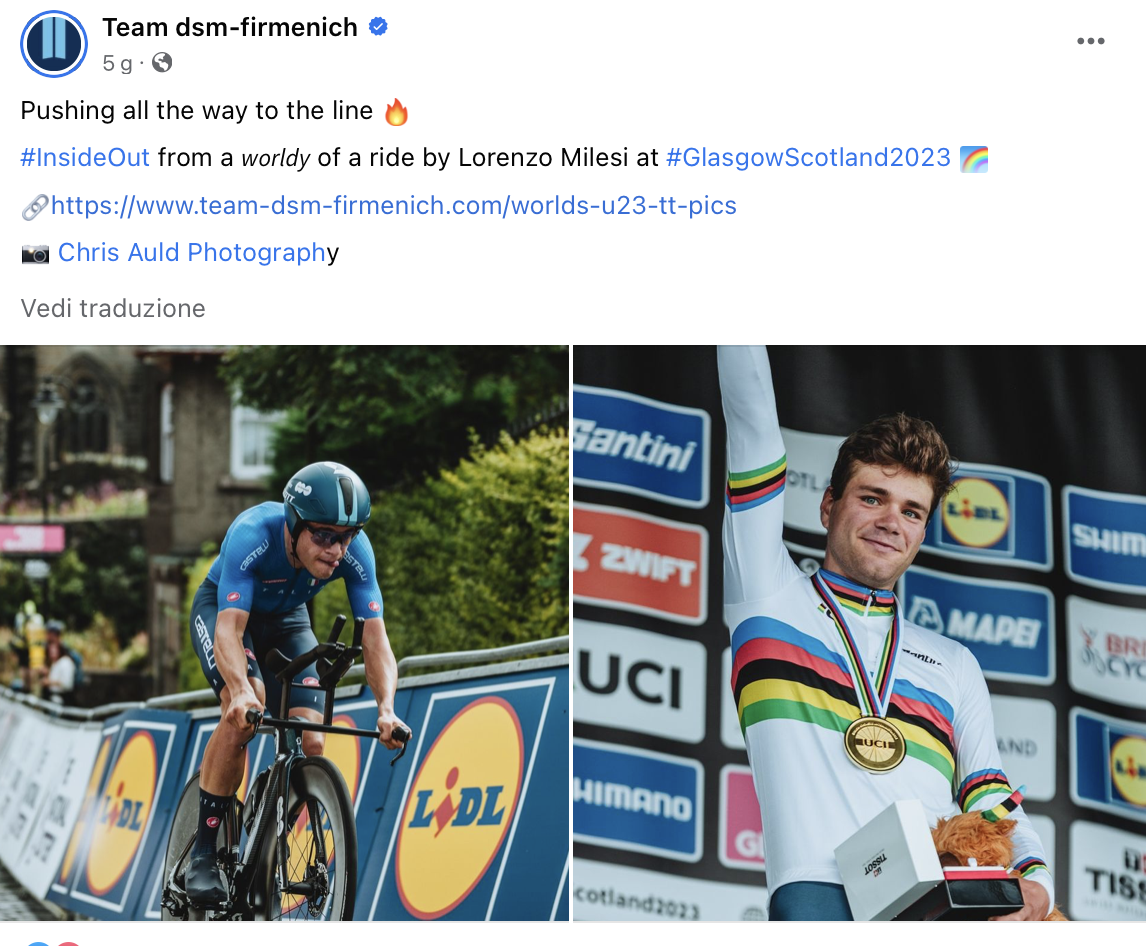The image size is (1146, 946).
Task: Click the fire emoji in the post text
Action: coord(397,111)
